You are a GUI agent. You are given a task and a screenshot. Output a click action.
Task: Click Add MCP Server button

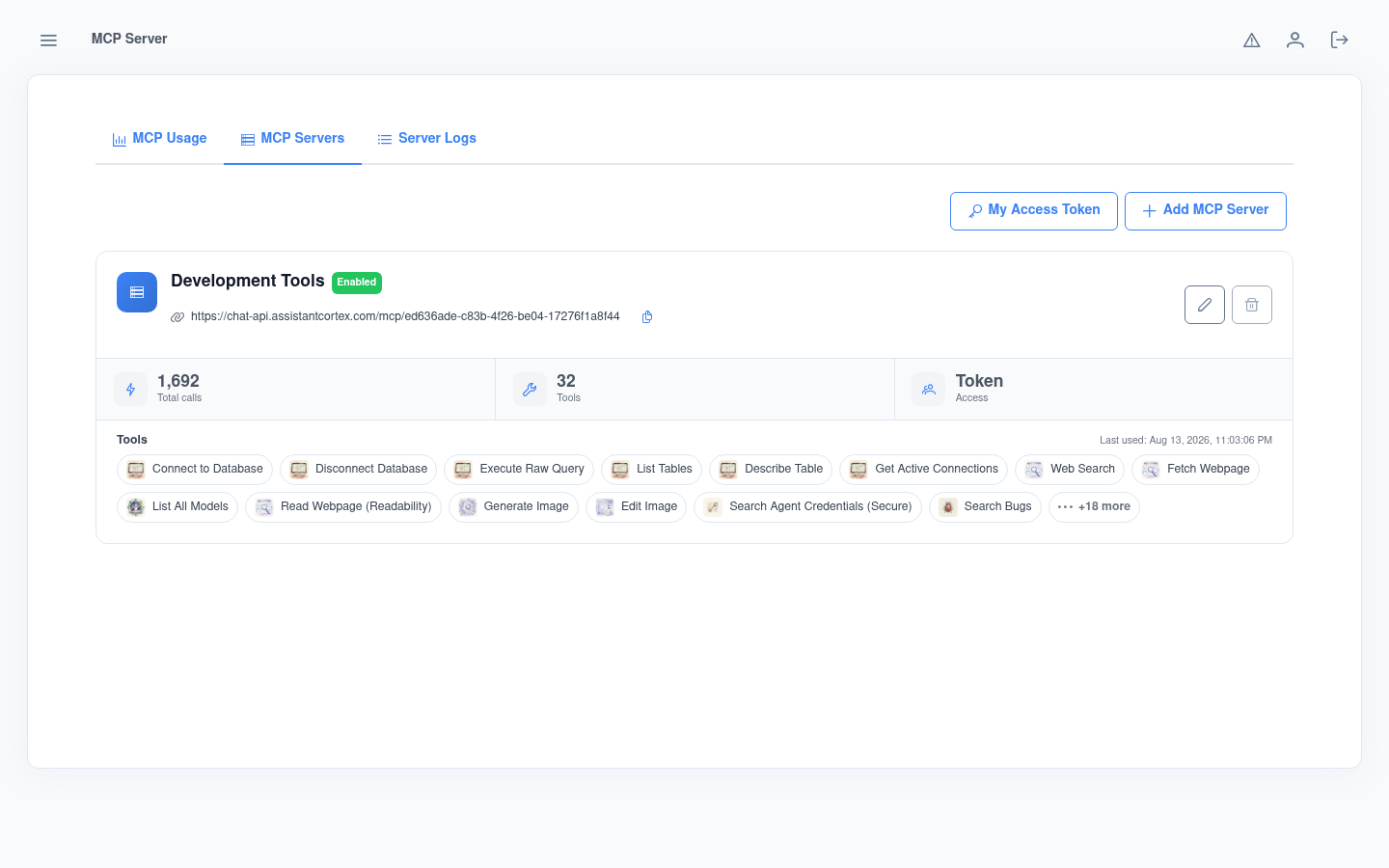1206,211
